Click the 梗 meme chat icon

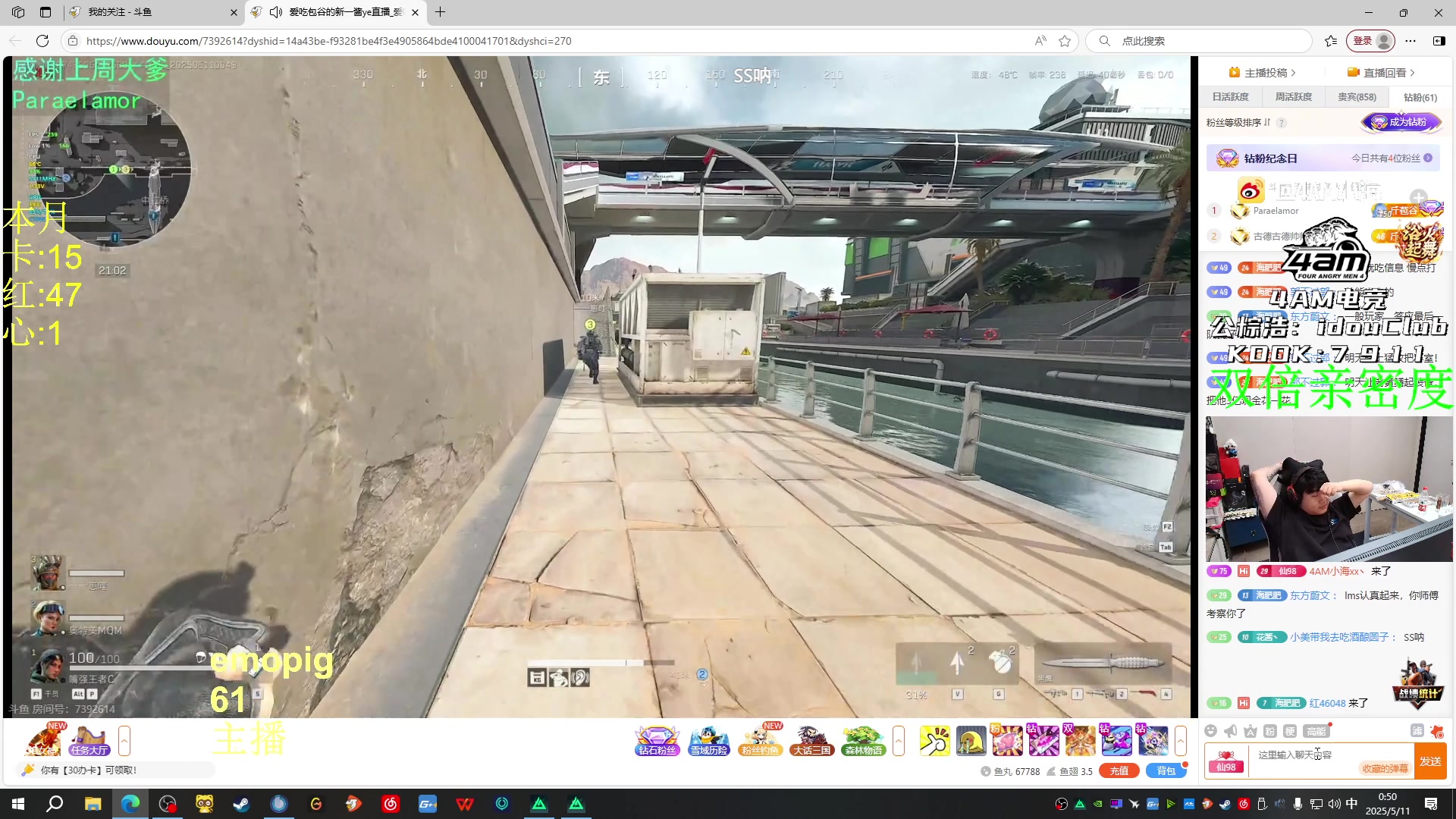point(1290,731)
